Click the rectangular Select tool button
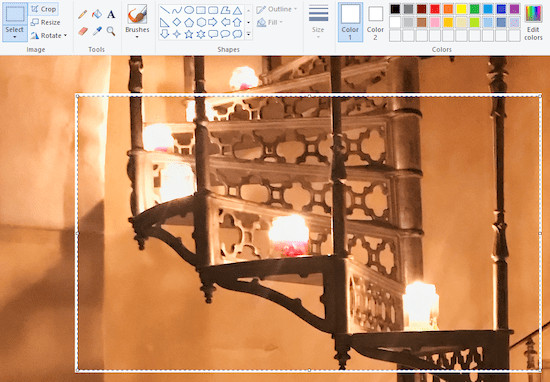The image size is (550, 382). [15, 14]
